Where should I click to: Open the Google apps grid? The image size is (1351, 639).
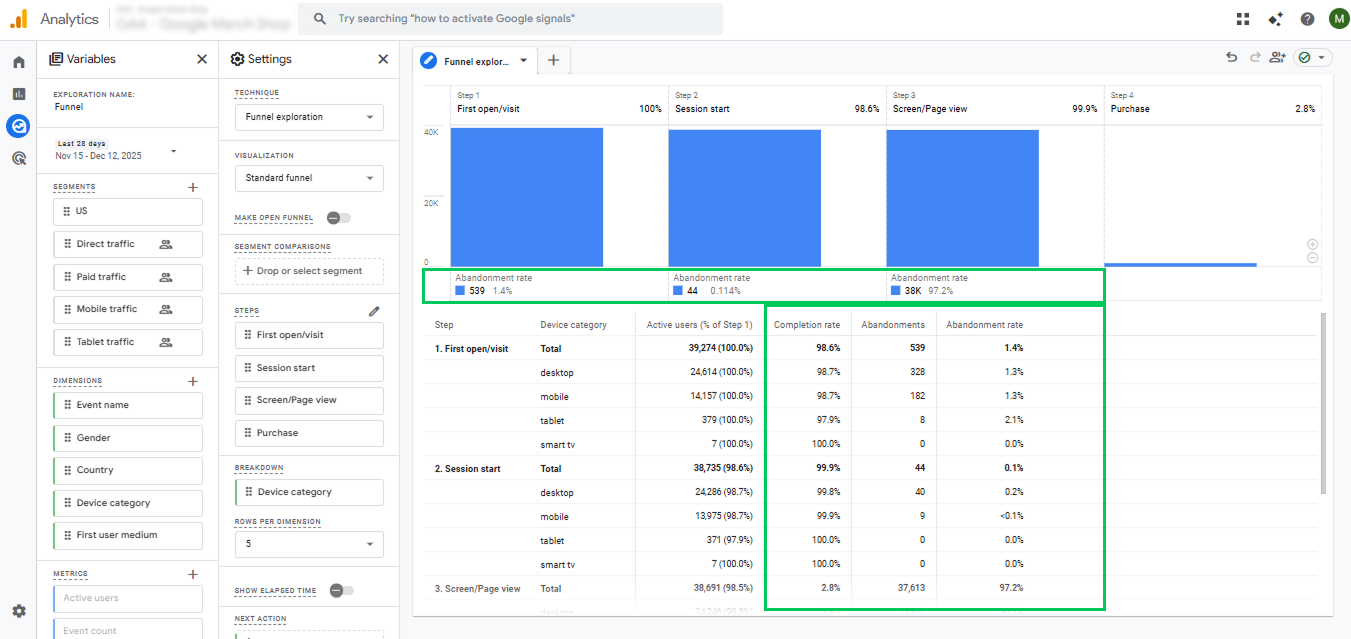pyautogui.click(x=1243, y=19)
